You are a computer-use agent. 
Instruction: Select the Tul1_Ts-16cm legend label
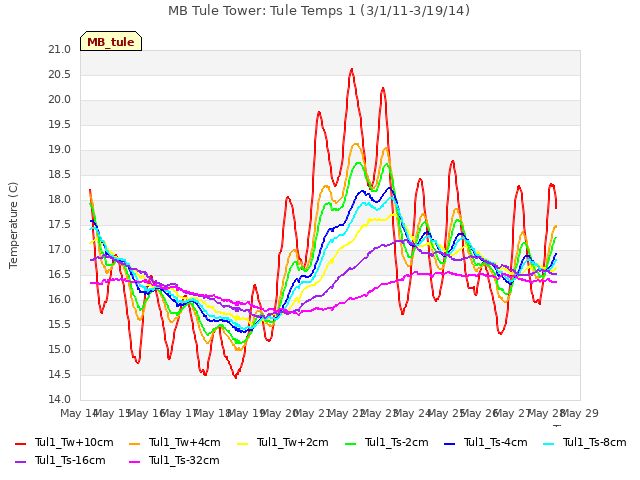tap(70, 460)
